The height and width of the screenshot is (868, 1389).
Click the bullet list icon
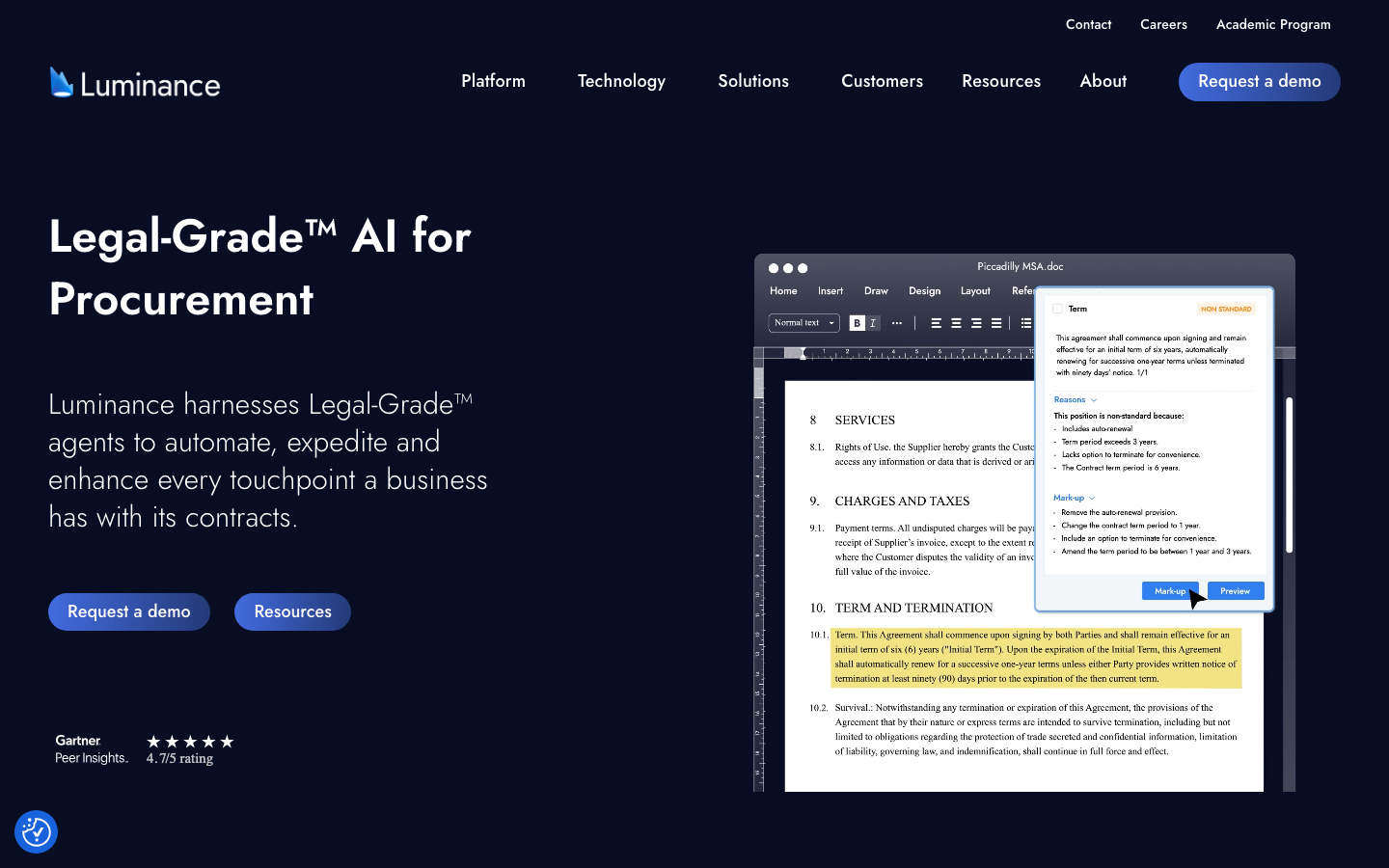coord(1026,323)
